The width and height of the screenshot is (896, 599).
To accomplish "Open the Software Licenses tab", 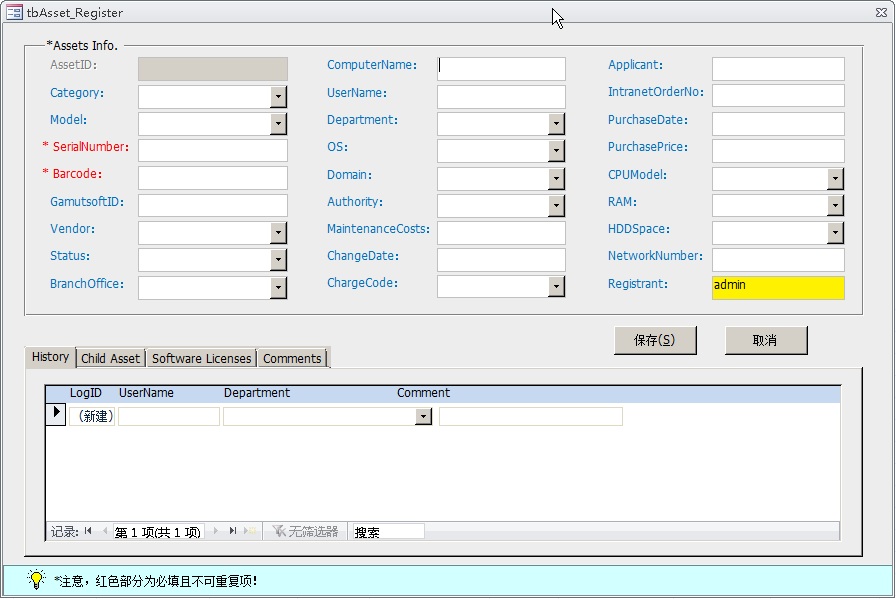I will point(201,359).
